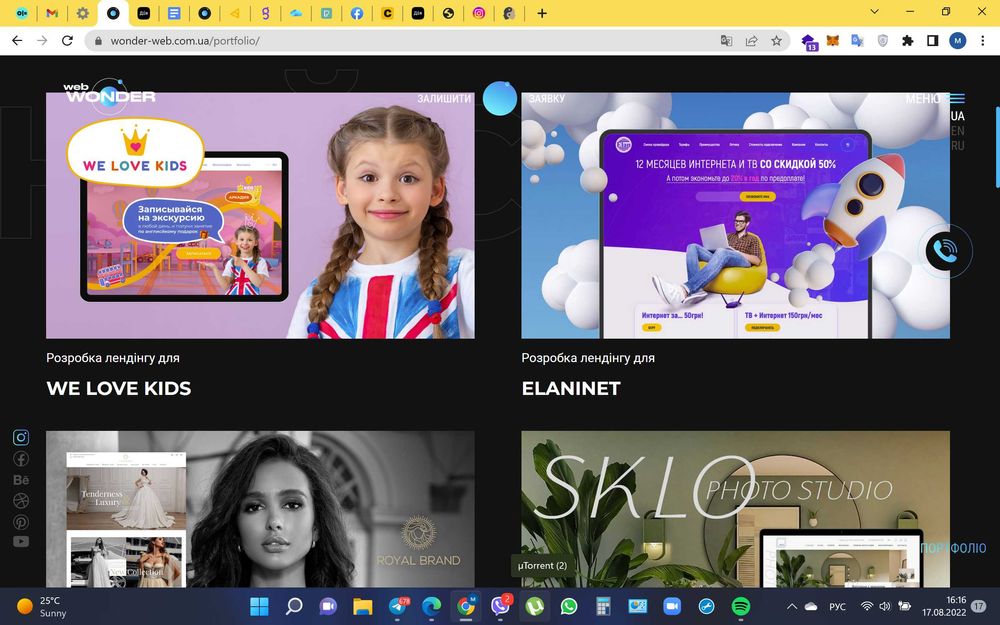Open the shield extension icon
This screenshot has height=625, width=1000.
point(883,41)
